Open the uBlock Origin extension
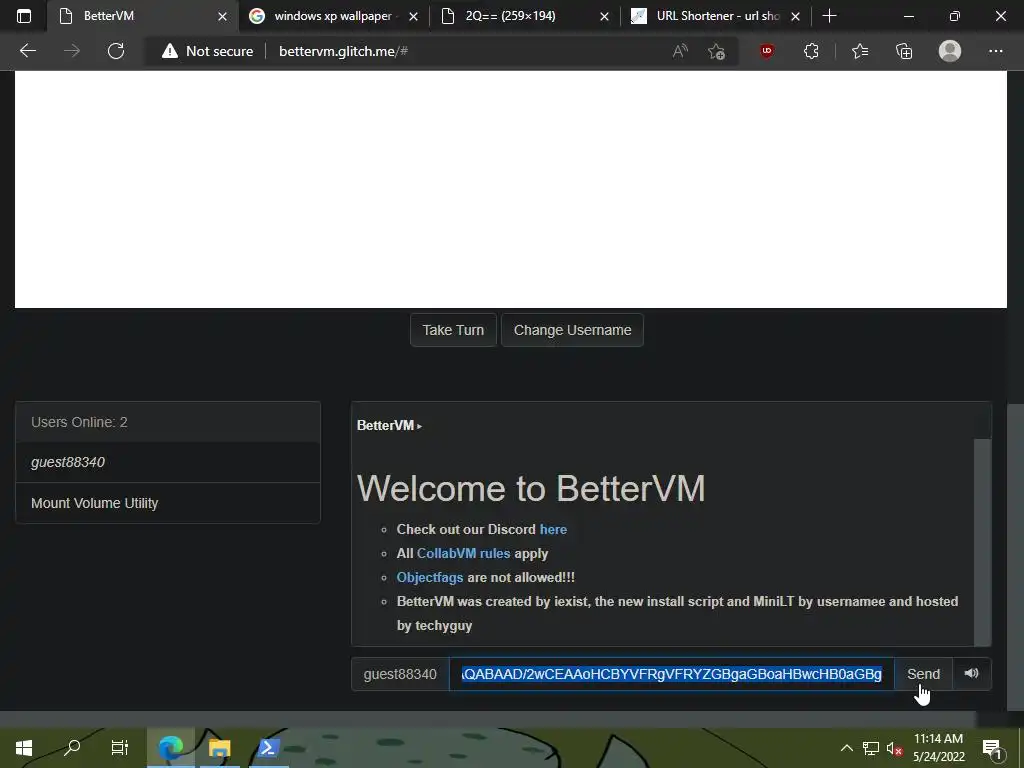Viewport: 1024px width, 768px height. coord(767,51)
